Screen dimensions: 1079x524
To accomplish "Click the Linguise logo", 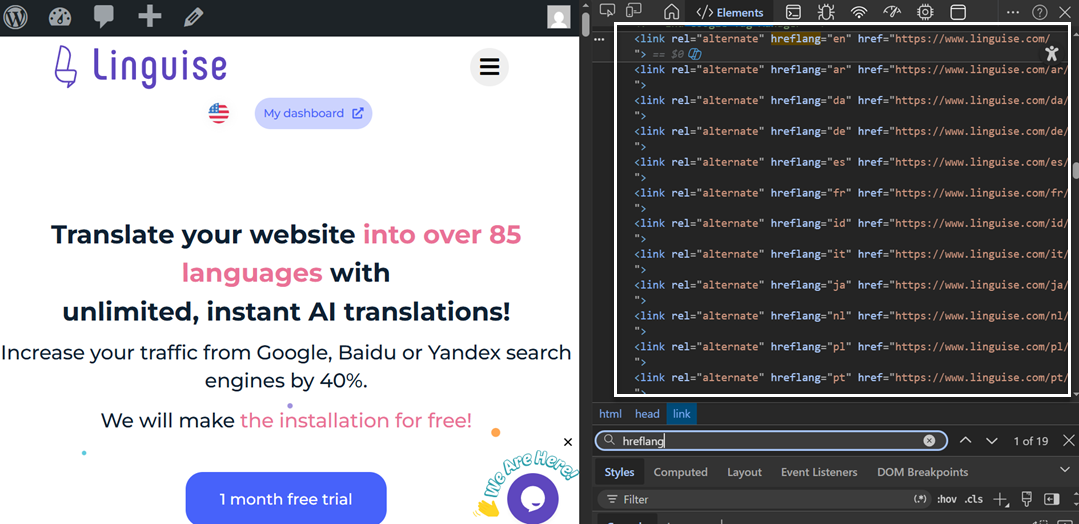I will (140, 67).
